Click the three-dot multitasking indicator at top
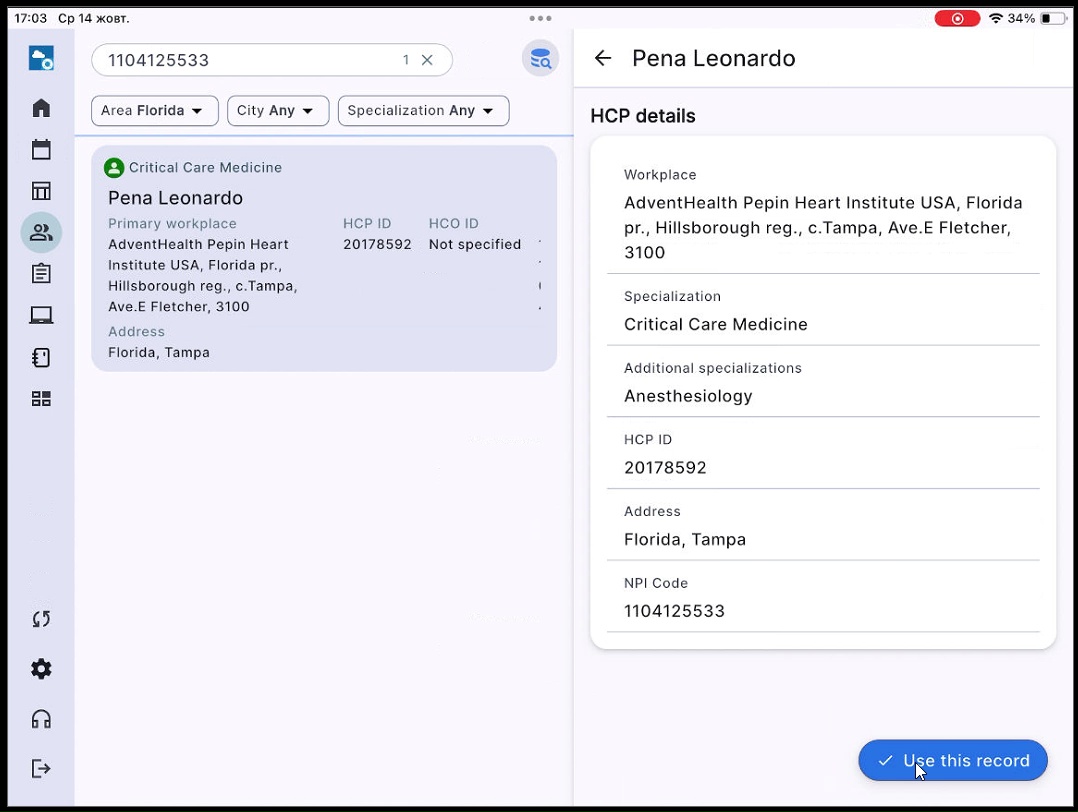The height and width of the screenshot is (812, 1078). 540,19
